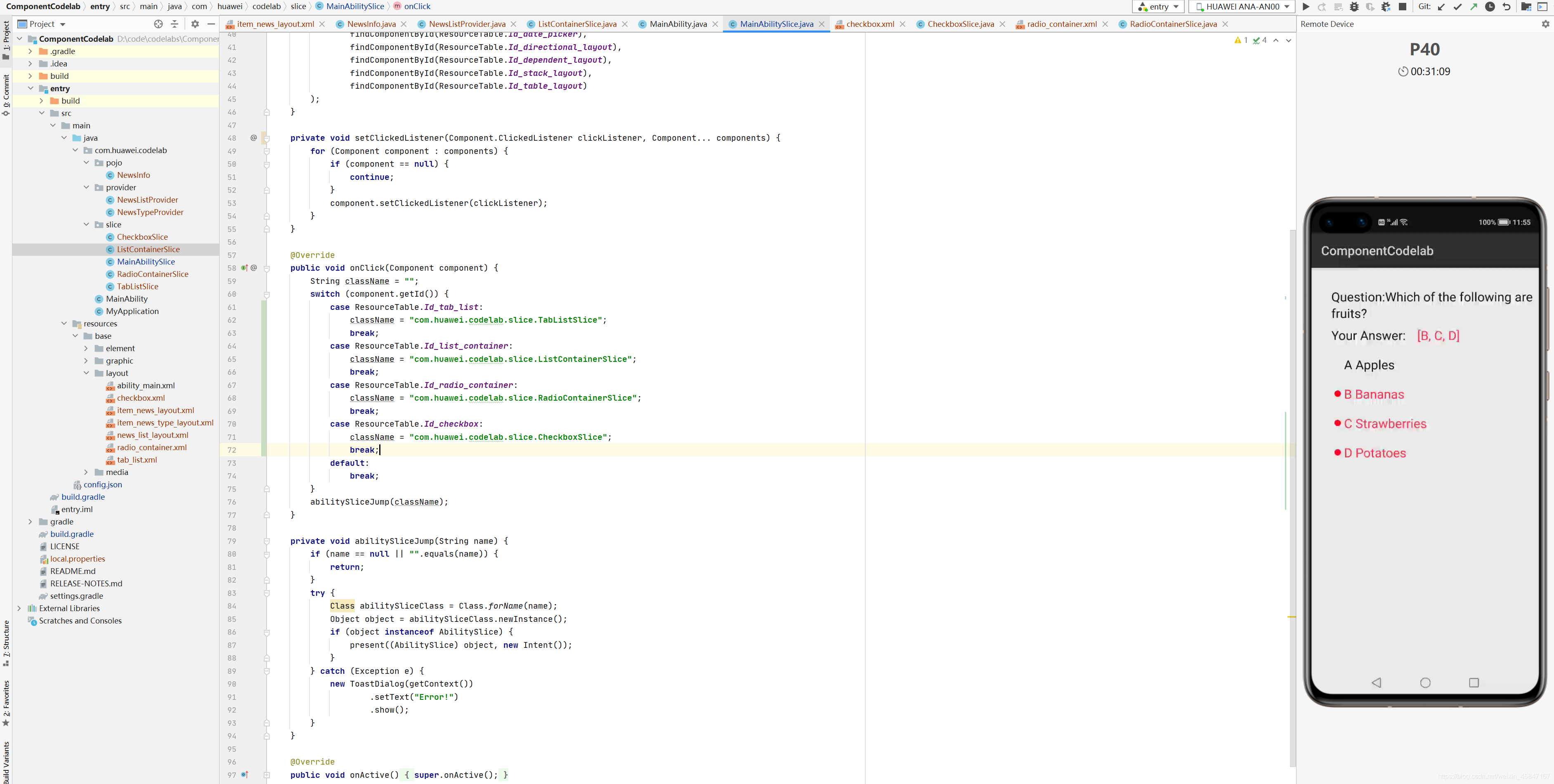Switch to MainAbility.java tab
1554x784 pixels.
pyautogui.click(x=678, y=24)
